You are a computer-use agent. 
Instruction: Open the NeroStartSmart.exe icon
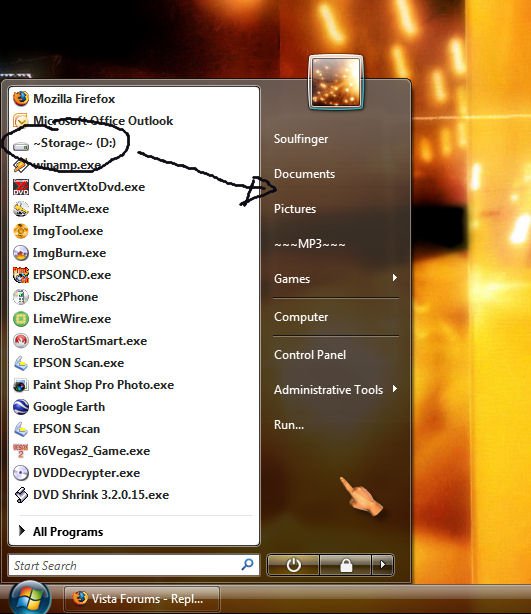[21, 341]
